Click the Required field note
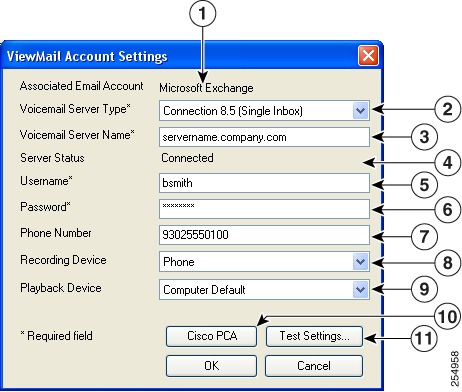The height and width of the screenshot is (392, 462). (57, 336)
